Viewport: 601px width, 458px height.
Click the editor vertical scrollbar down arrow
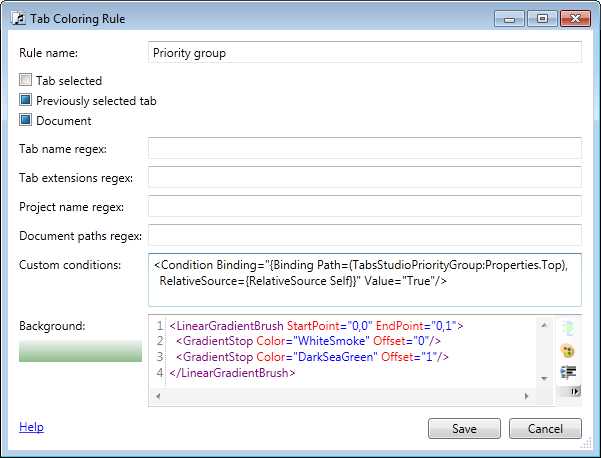tap(544, 379)
